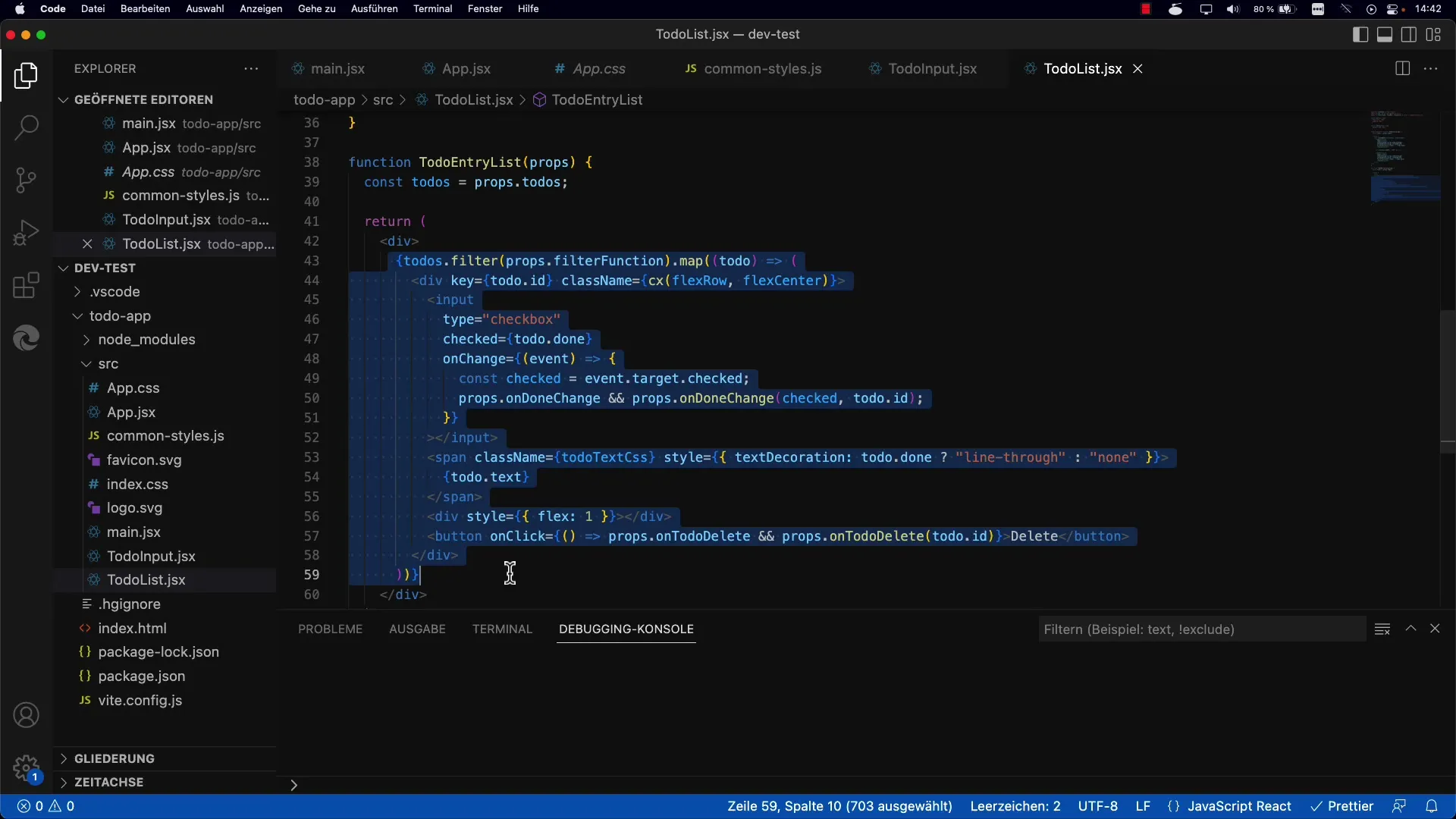1456x819 pixels.
Task: Change encoding via UTF-8 status item
Action: (x=1098, y=806)
